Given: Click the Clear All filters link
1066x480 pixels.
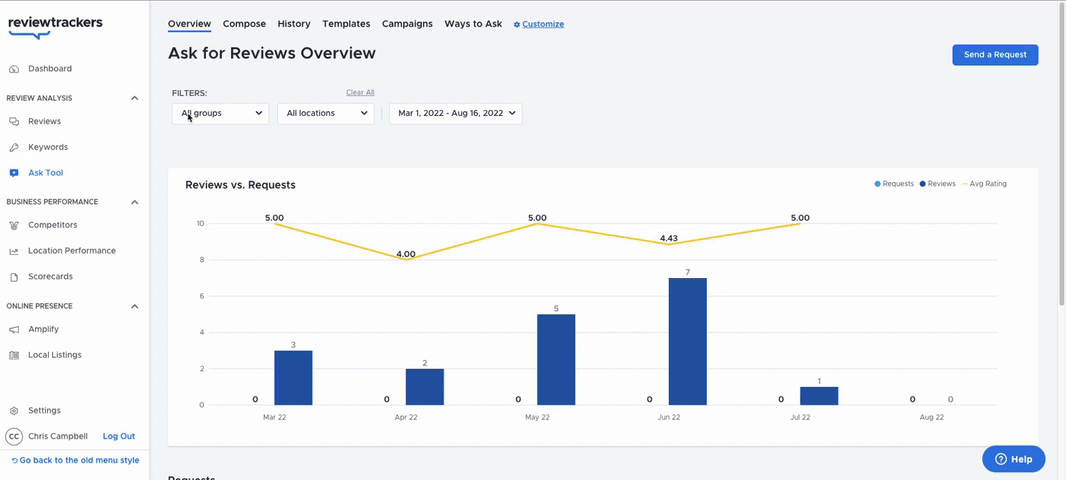Looking at the screenshot, I should 360,92.
